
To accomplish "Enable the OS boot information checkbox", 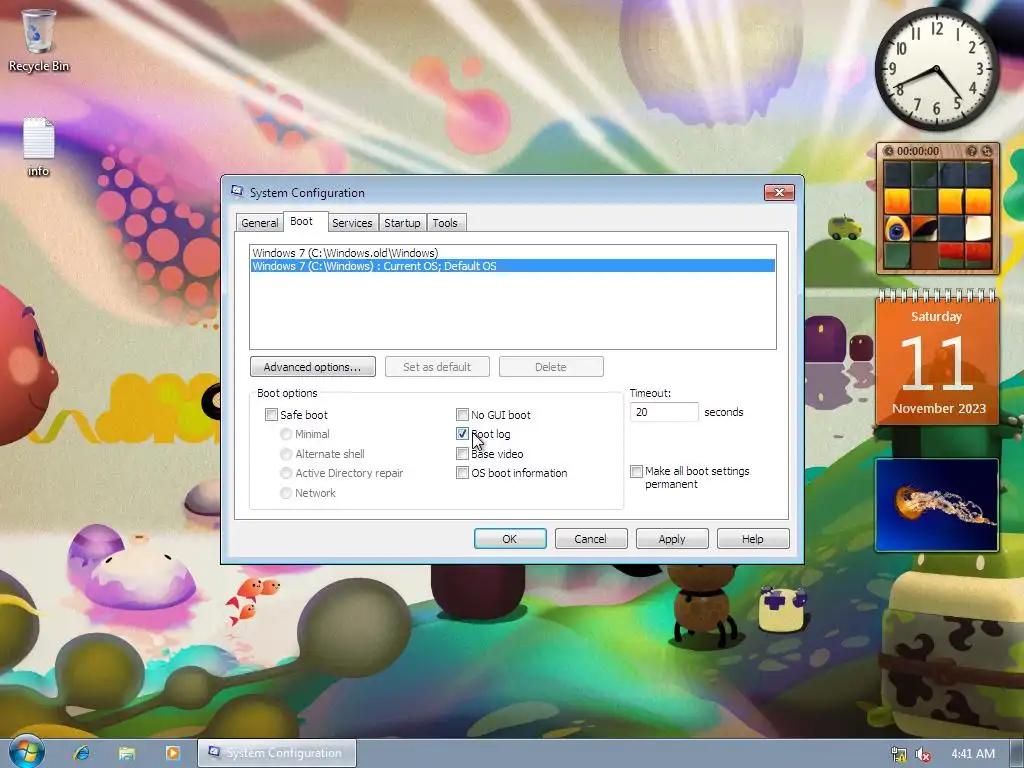I will click(x=462, y=473).
